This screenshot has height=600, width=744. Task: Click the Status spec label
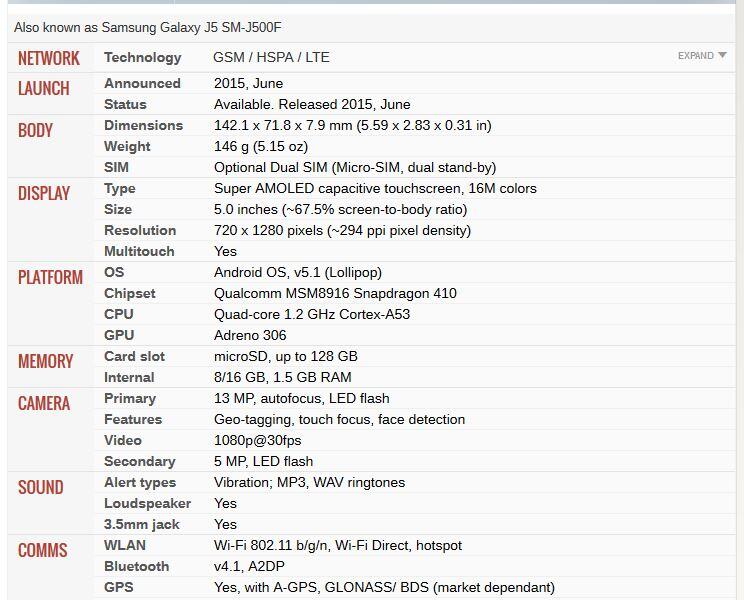pyautogui.click(x=125, y=104)
